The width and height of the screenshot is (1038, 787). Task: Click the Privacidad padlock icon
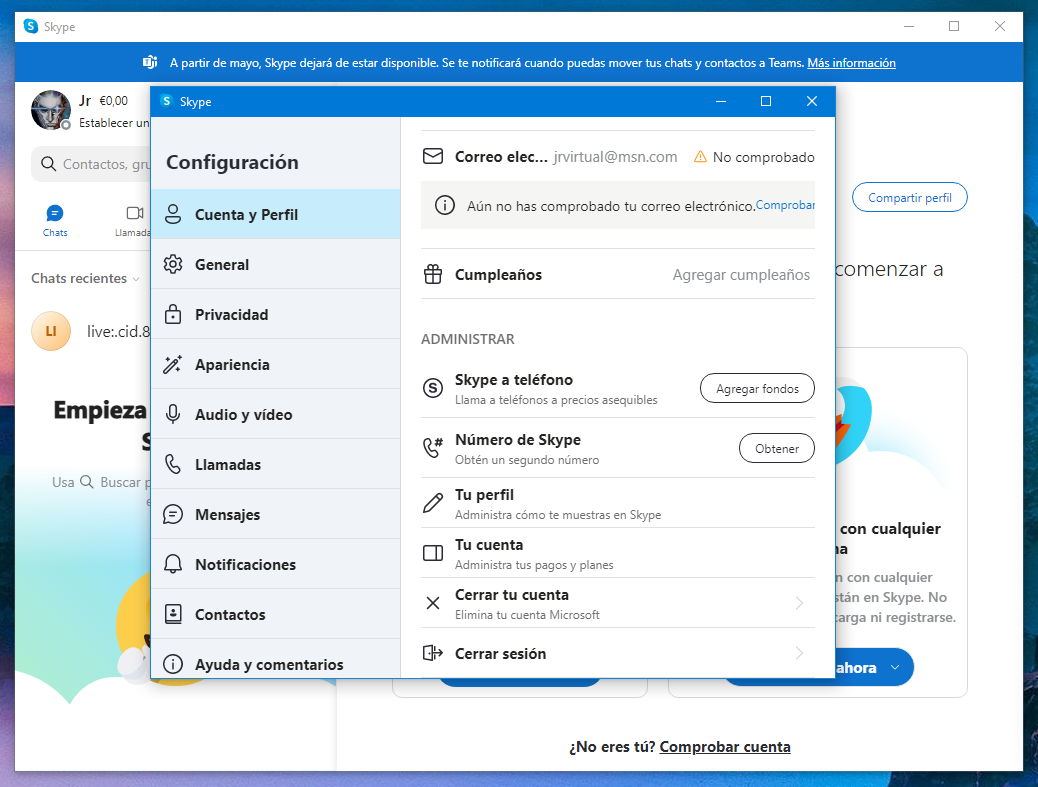[173, 314]
